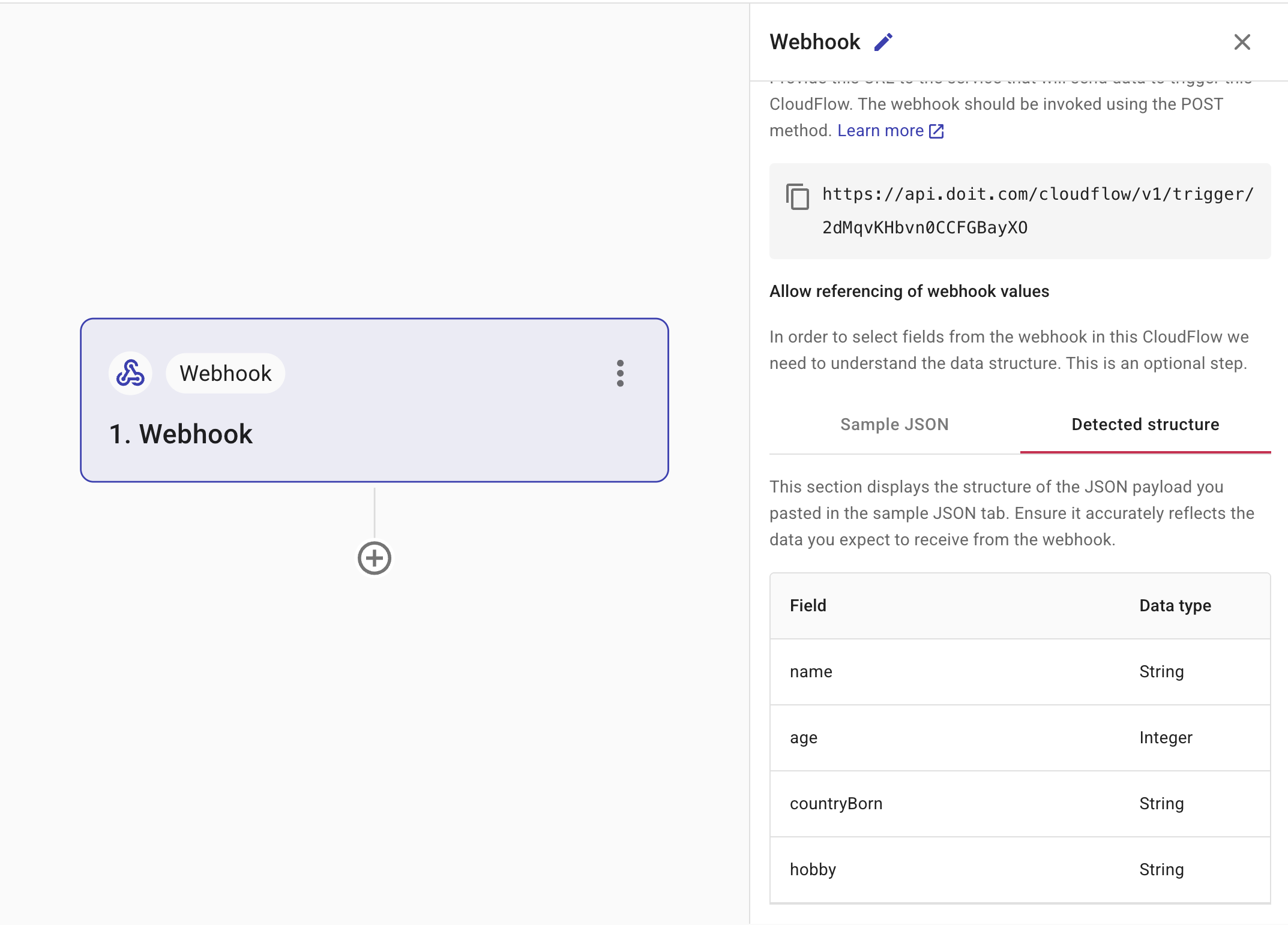Close the Webhook configuration panel
This screenshot has width=1288, height=925.
[x=1242, y=42]
